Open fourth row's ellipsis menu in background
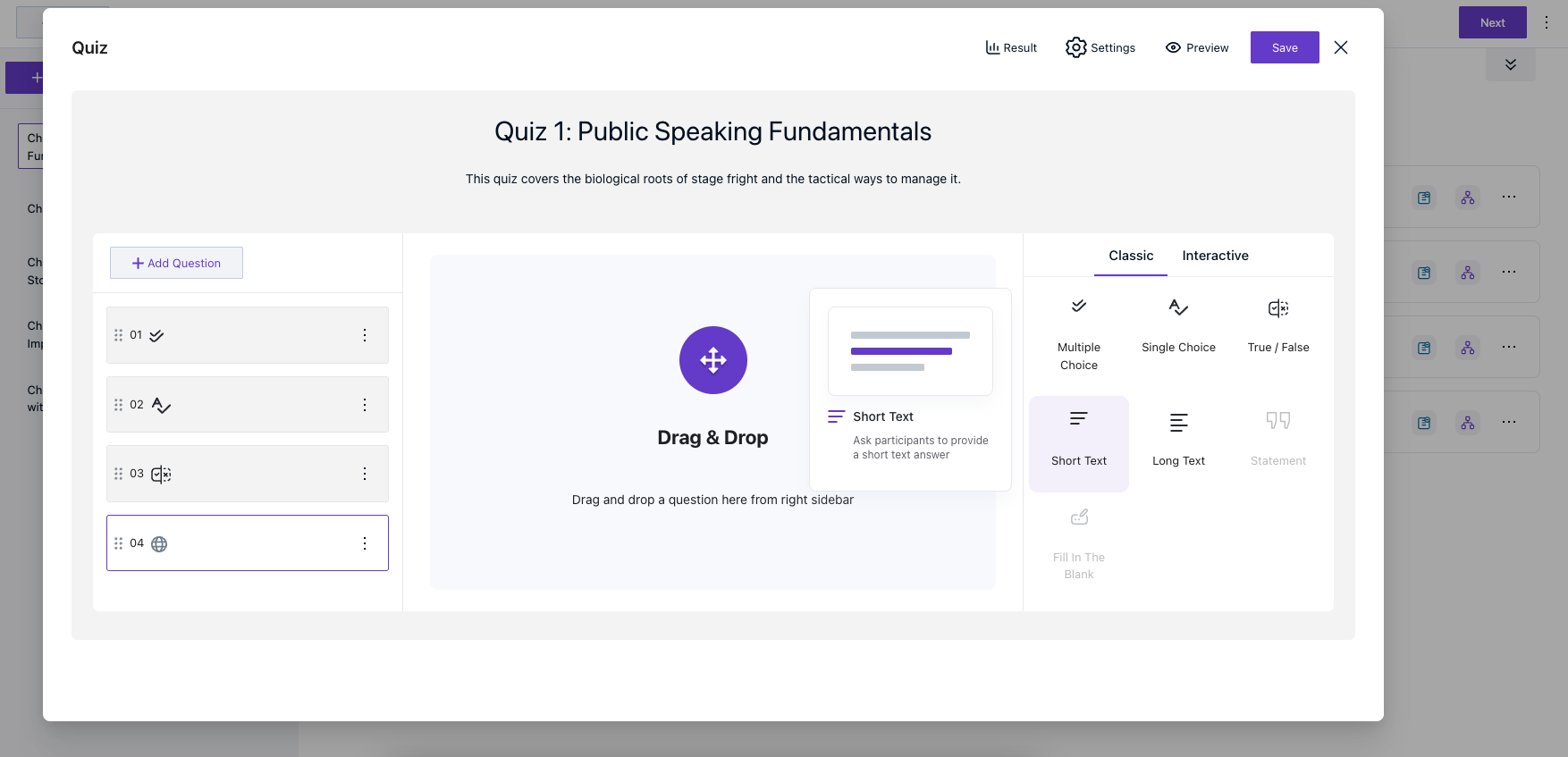1568x757 pixels. click(1509, 422)
